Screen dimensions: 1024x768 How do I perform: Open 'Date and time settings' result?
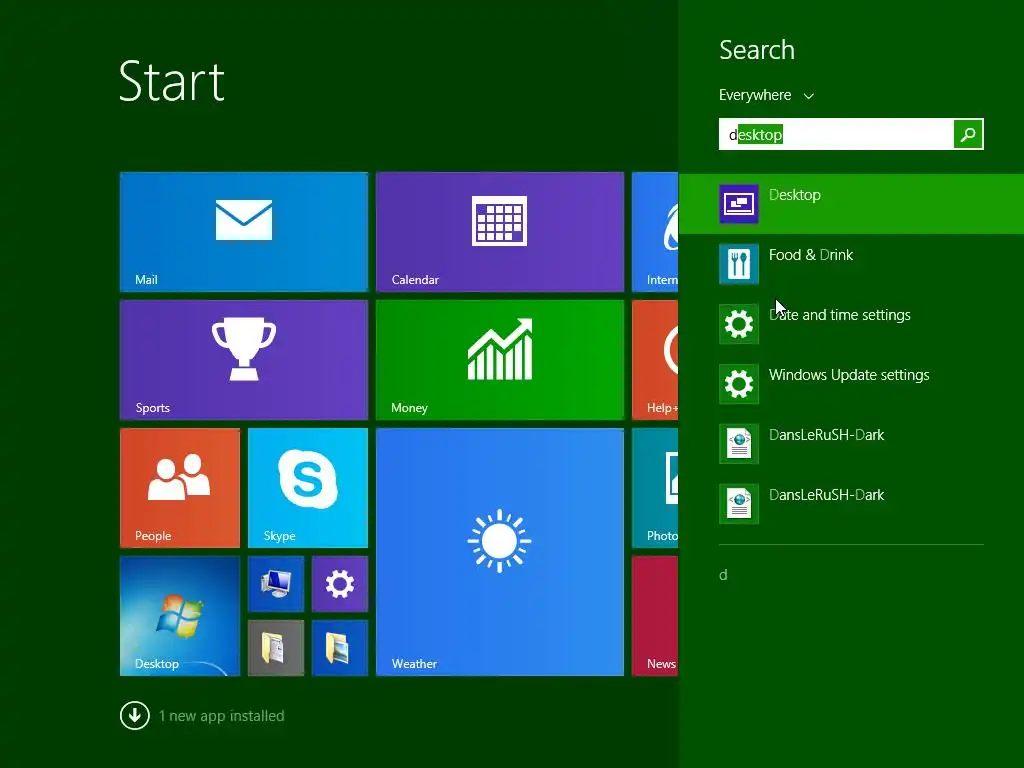[x=839, y=315]
